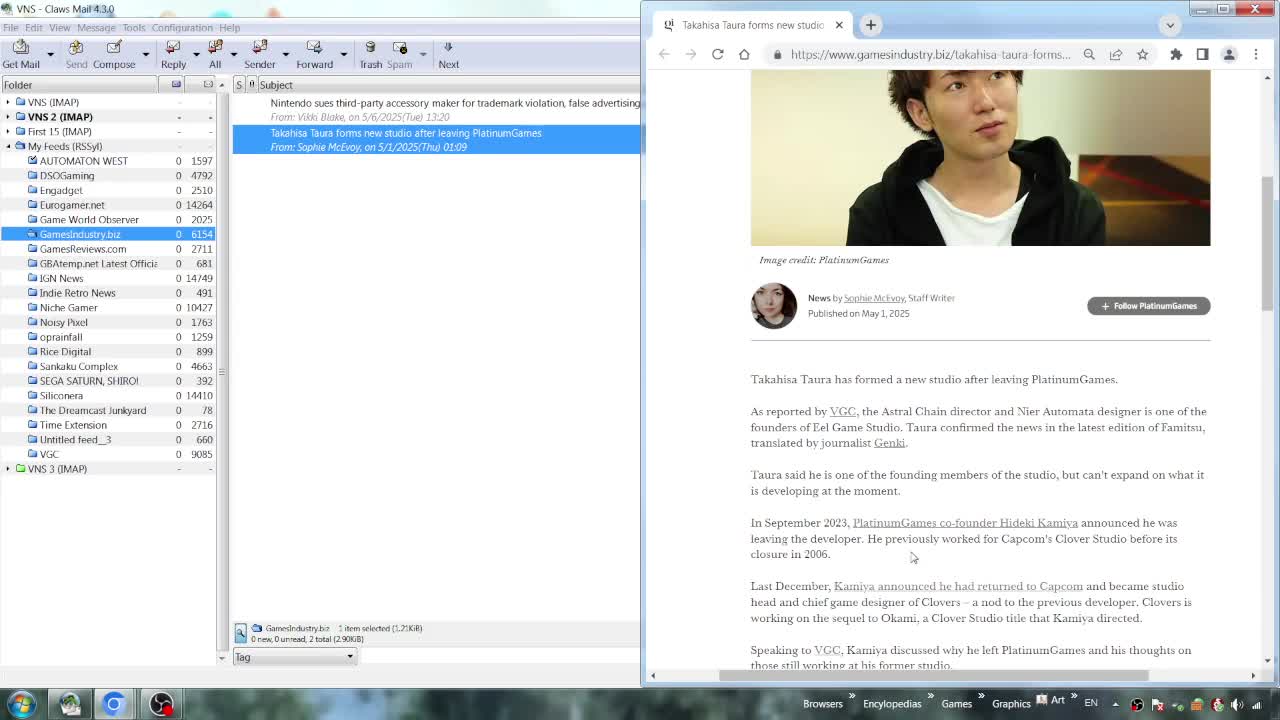Open the browser tab search dropdown
Screen dimensions: 1280x720
(1170, 25)
